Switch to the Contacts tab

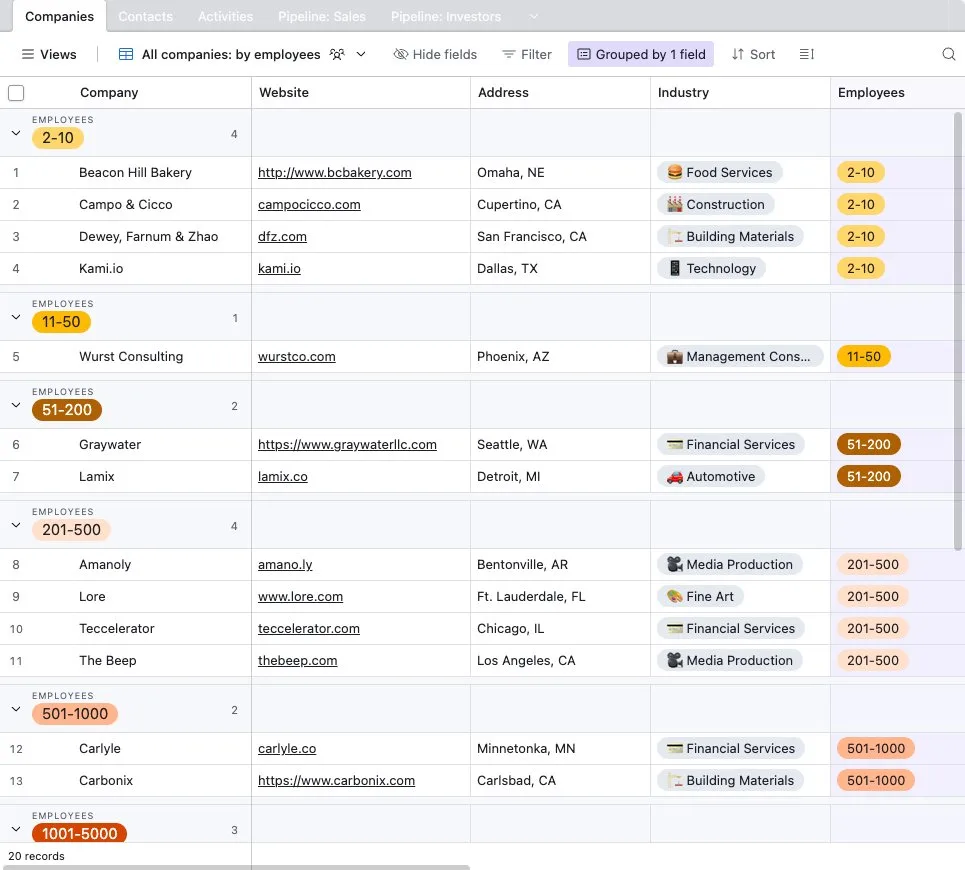[x=145, y=17]
